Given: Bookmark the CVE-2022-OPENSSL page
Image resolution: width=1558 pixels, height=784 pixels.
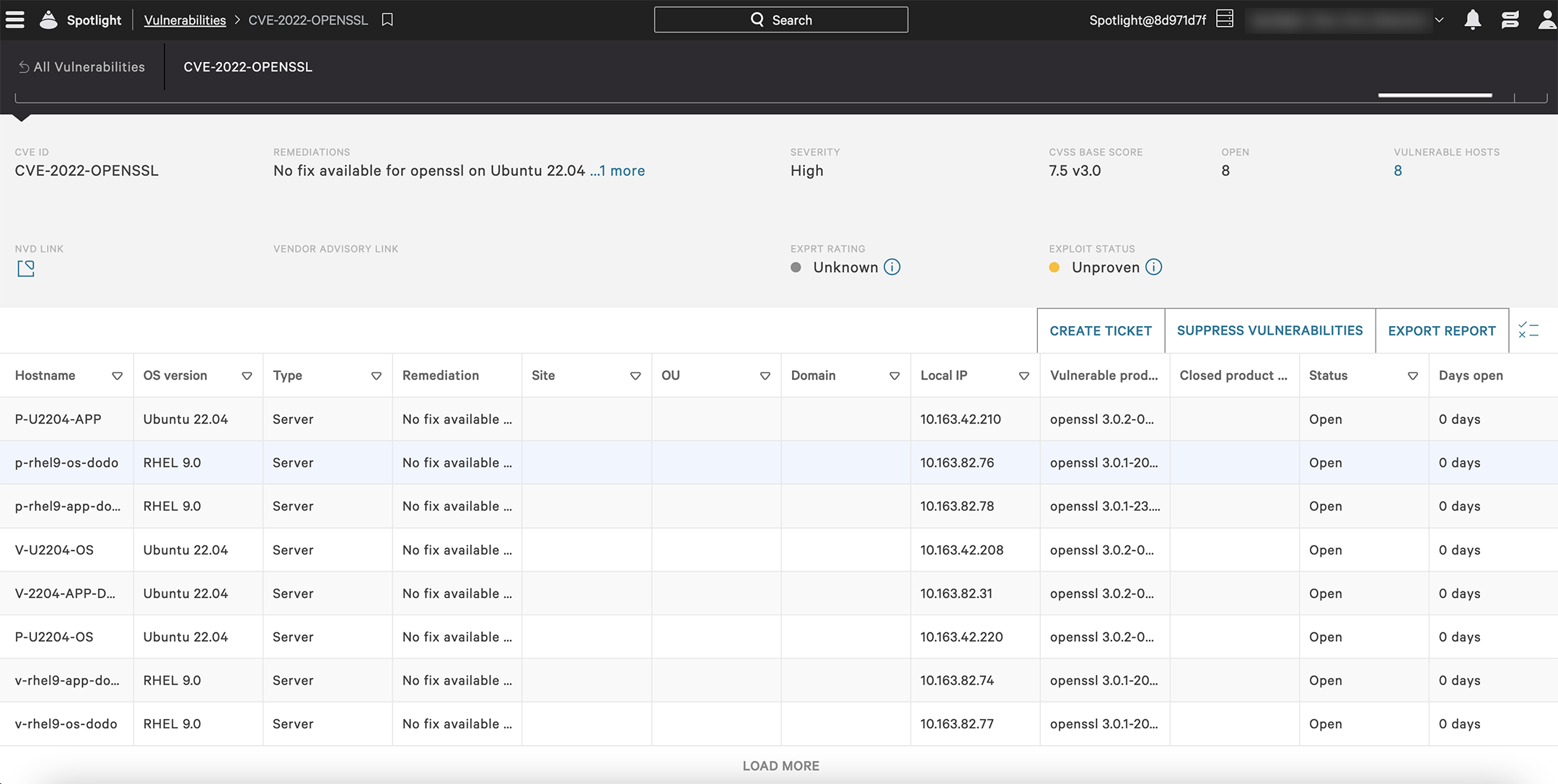Looking at the screenshot, I should [x=387, y=19].
